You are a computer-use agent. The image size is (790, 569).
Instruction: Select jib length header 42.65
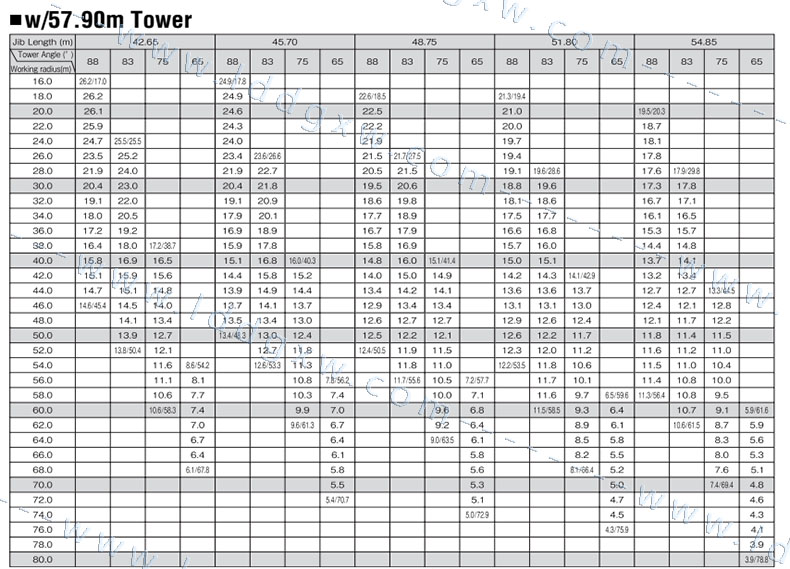pos(145,42)
